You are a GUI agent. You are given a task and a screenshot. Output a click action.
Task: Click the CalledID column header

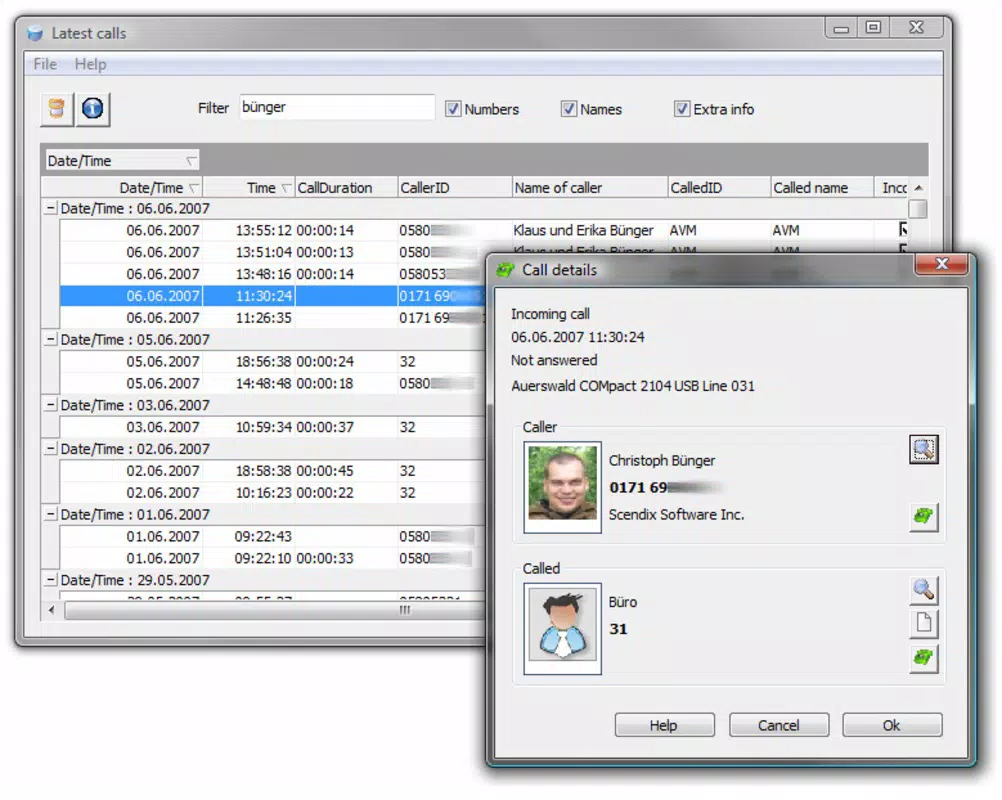(719, 188)
